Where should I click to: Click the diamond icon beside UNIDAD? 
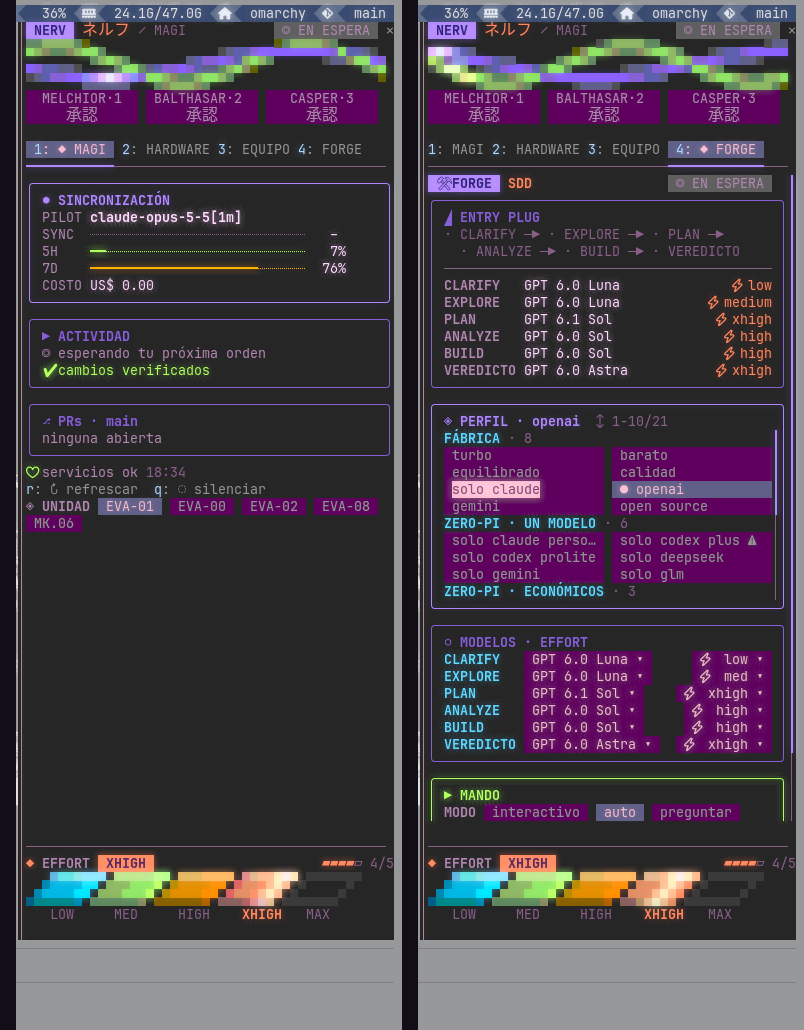tap(30, 506)
